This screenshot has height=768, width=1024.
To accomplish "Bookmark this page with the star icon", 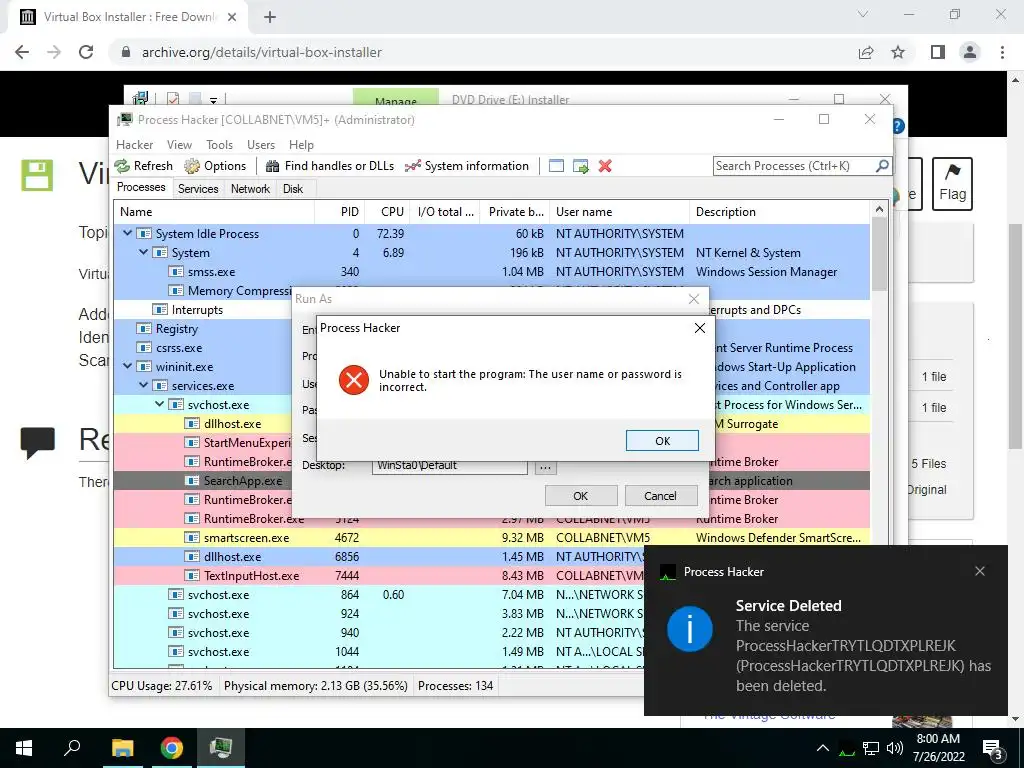I will pyautogui.click(x=898, y=52).
